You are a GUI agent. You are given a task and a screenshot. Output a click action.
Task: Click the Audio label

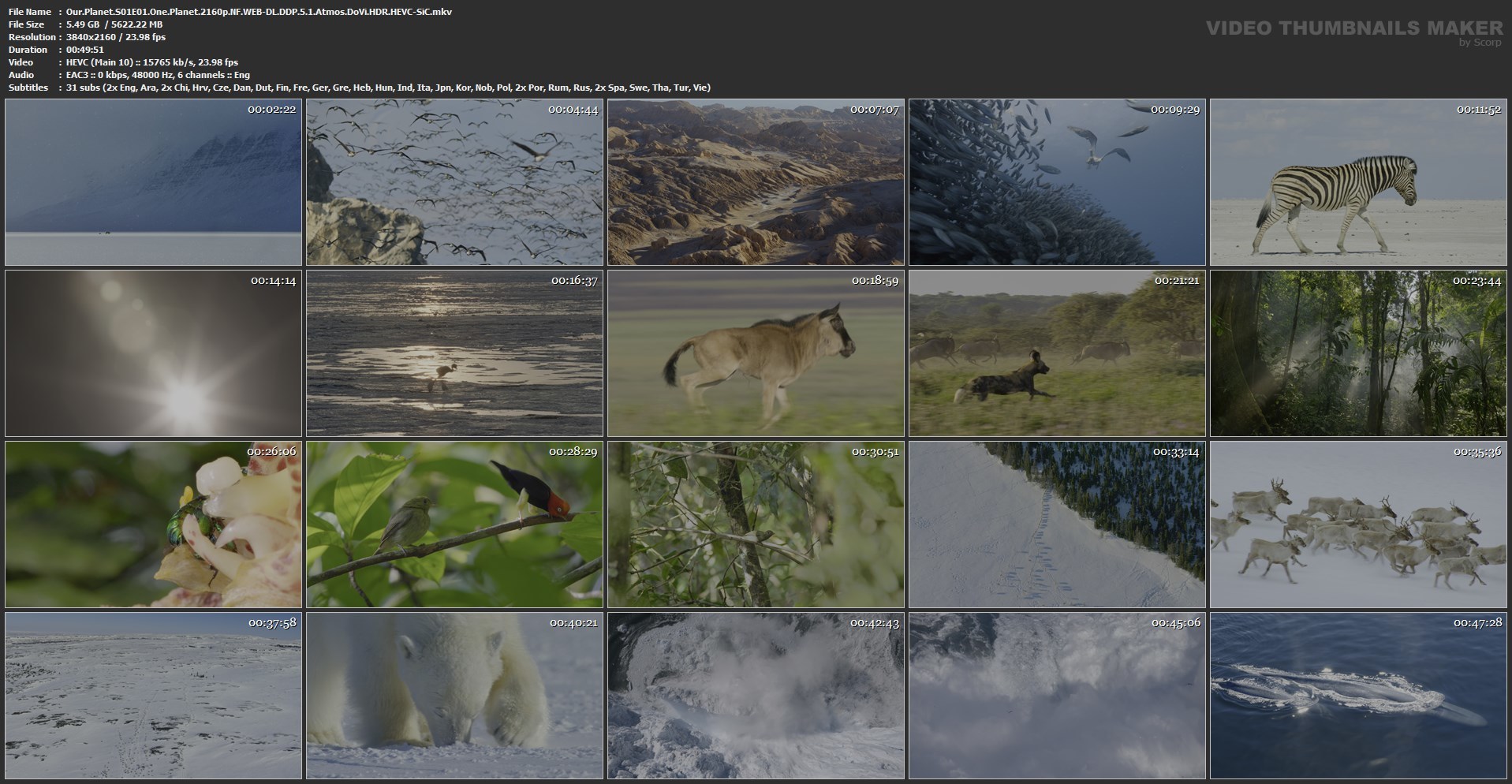click(21, 75)
